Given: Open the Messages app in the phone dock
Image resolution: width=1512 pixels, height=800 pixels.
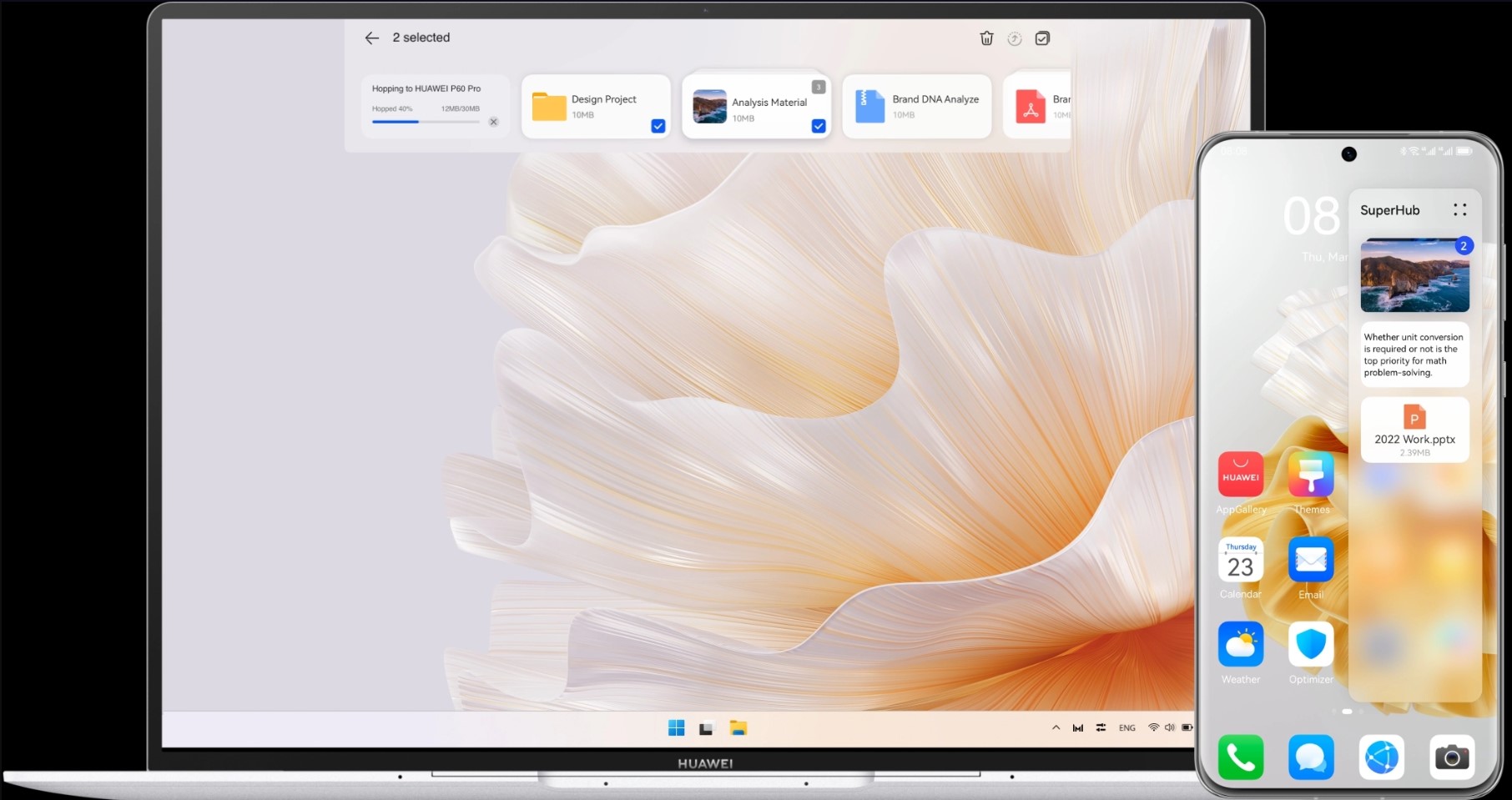Looking at the screenshot, I should pyautogui.click(x=1311, y=757).
